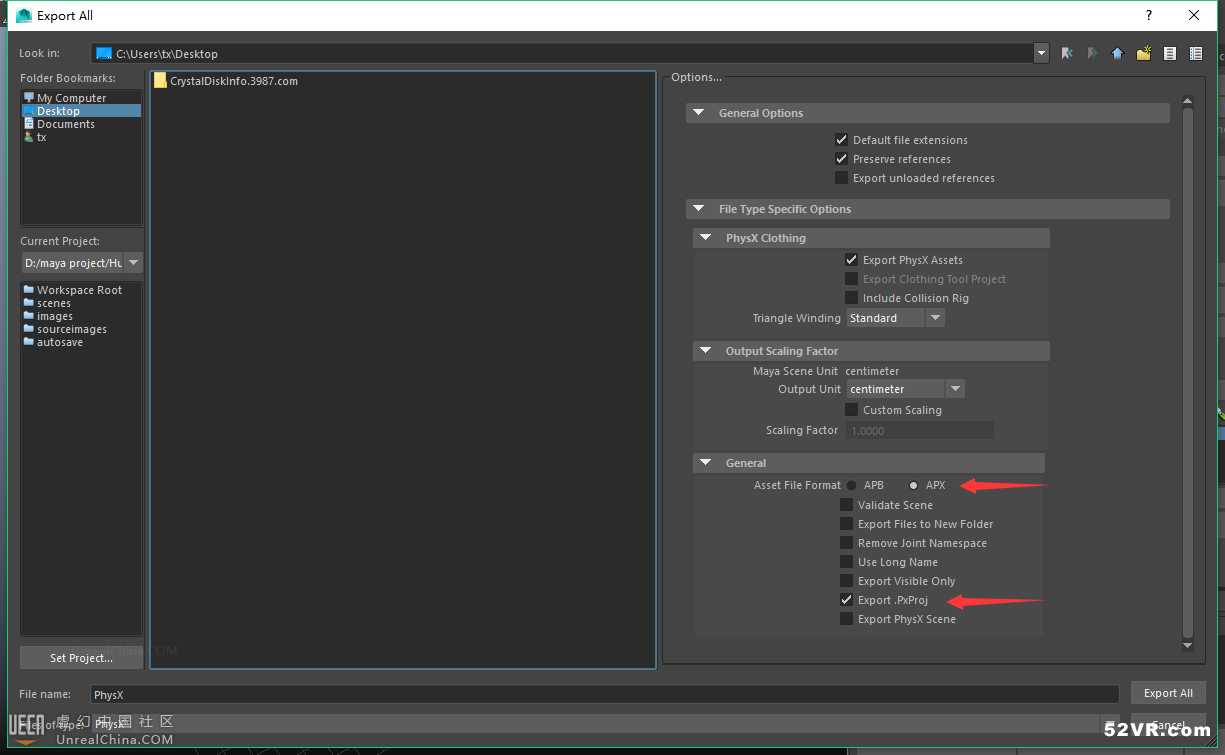The height and width of the screenshot is (755, 1225).
Task: Click Set Project button
Action: pyautogui.click(x=81, y=658)
